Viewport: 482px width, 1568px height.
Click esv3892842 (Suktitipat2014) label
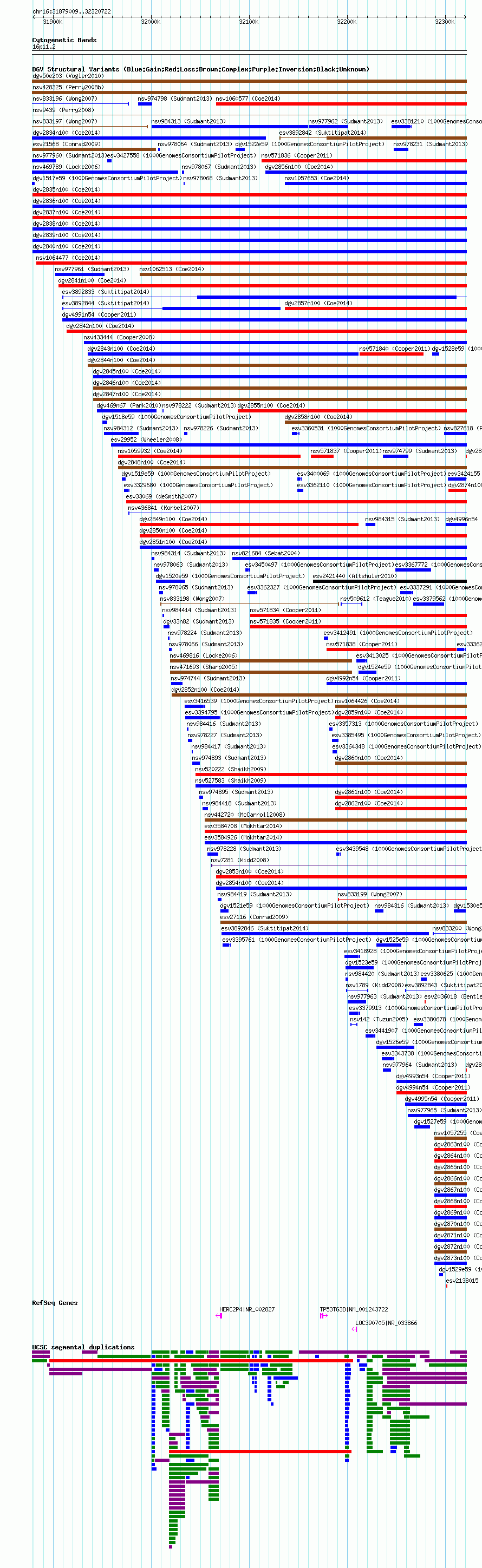[x=323, y=133]
